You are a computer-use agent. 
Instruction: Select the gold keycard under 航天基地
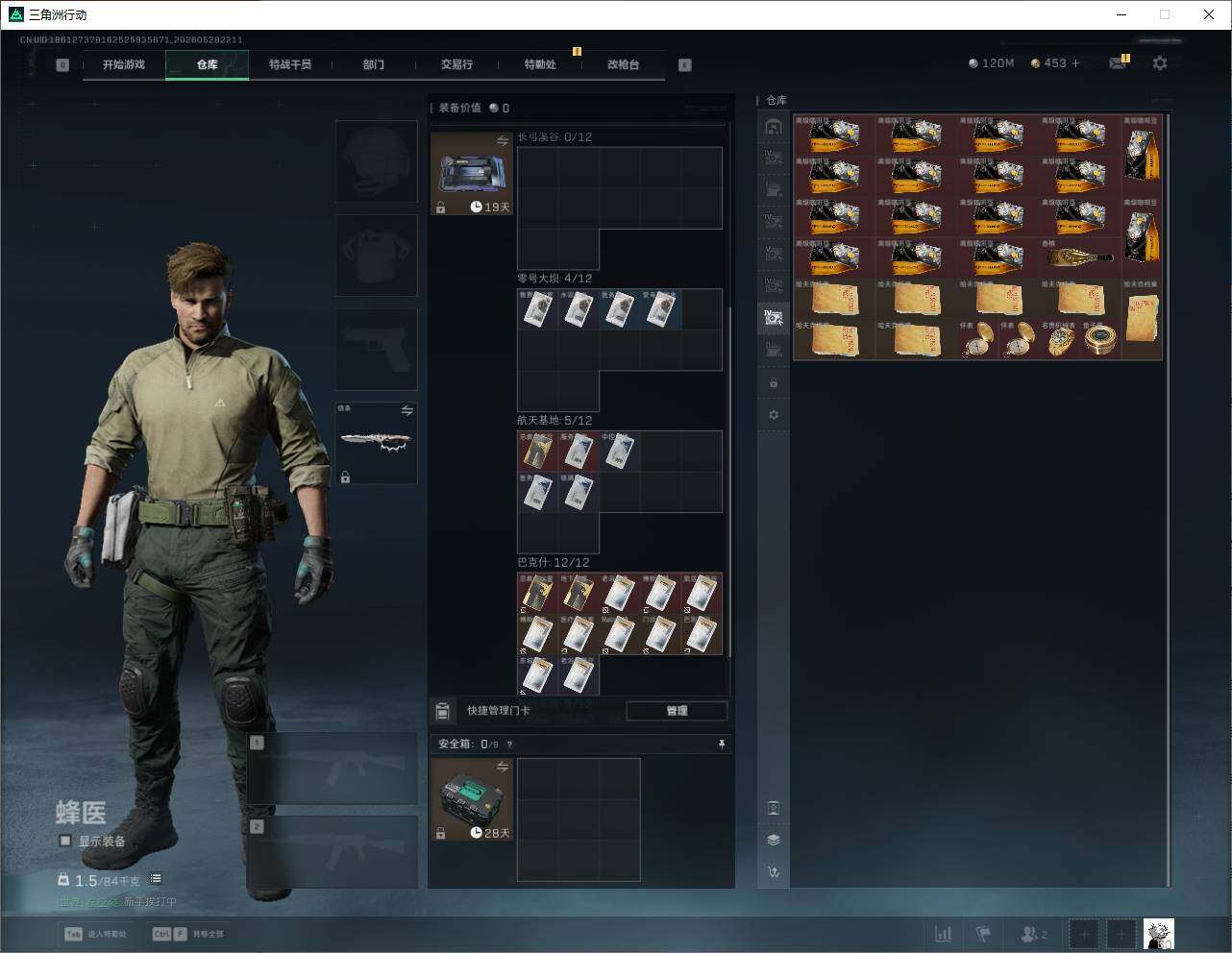[x=538, y=451]
